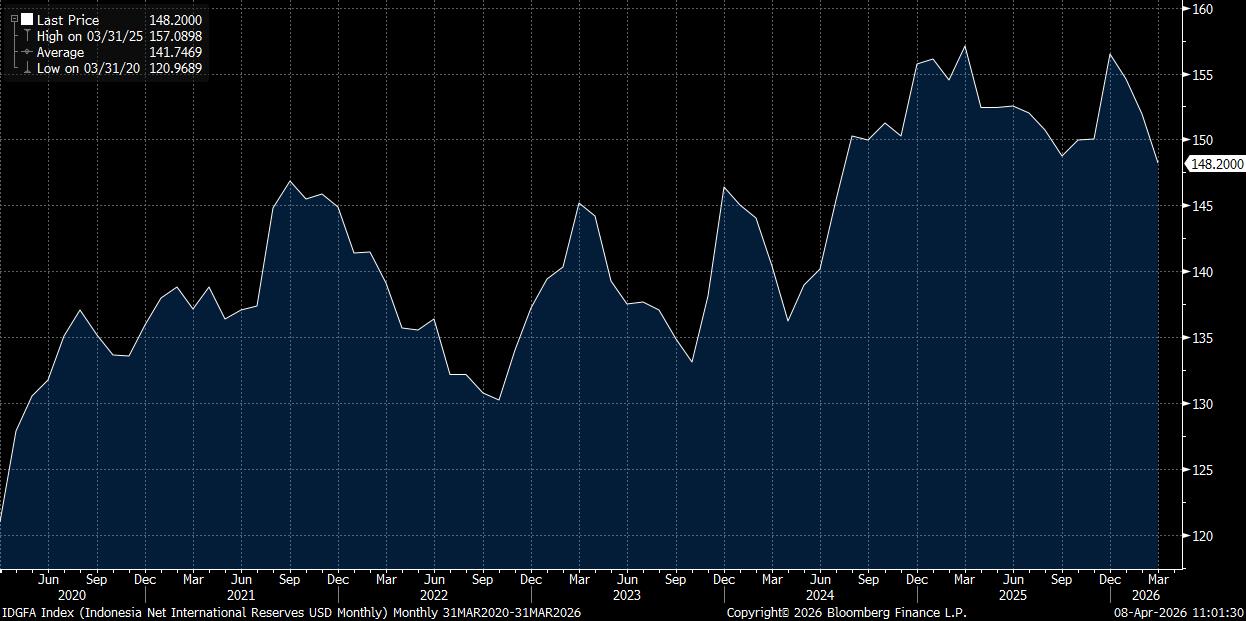Click the 120 tick on the price axis

[1202, 536]
